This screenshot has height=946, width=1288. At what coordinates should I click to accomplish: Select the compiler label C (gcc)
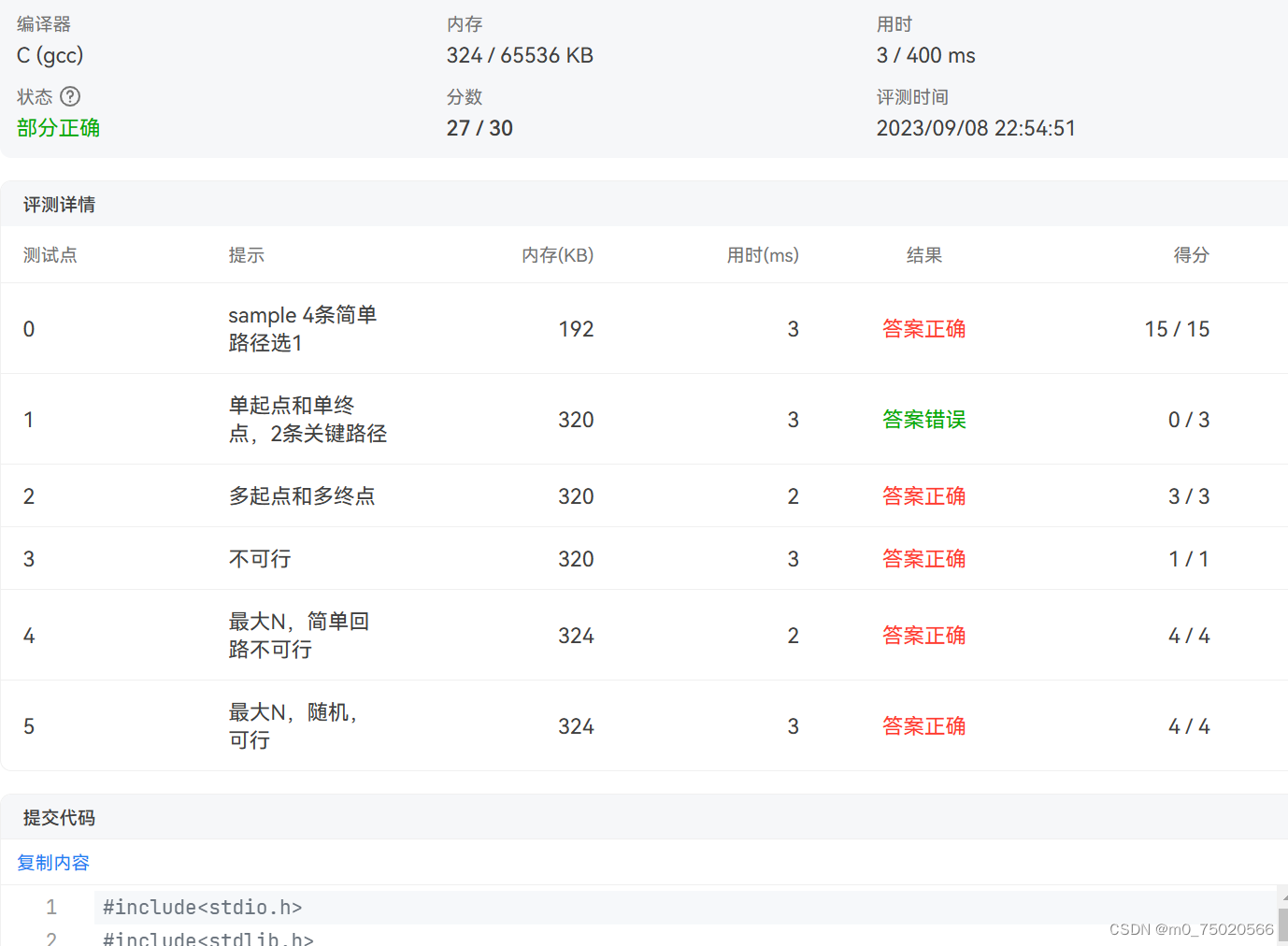[49, 55]
